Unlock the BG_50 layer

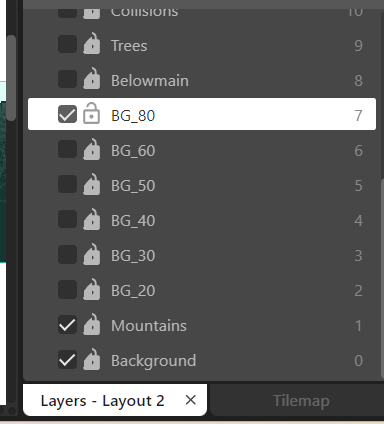91,184
